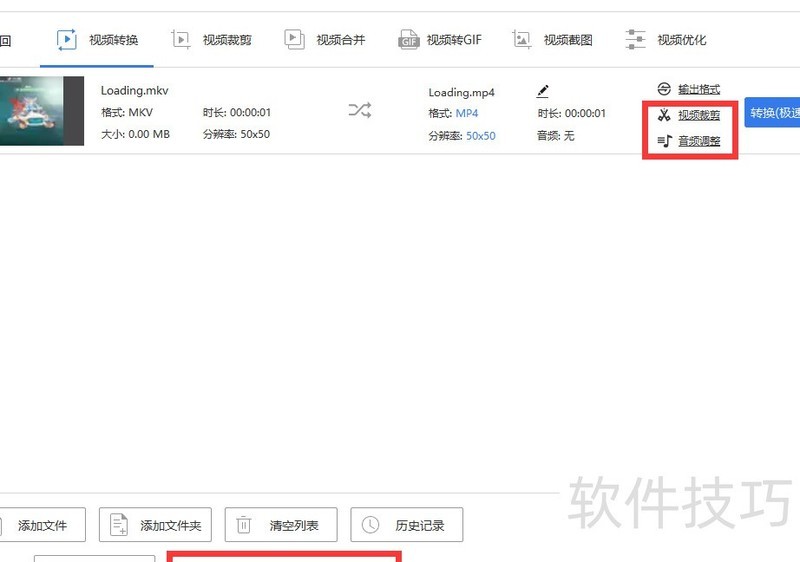This screenshot has height=562, width=800.
Task: Open the 输出格式 link
Action: coord(698,89)
